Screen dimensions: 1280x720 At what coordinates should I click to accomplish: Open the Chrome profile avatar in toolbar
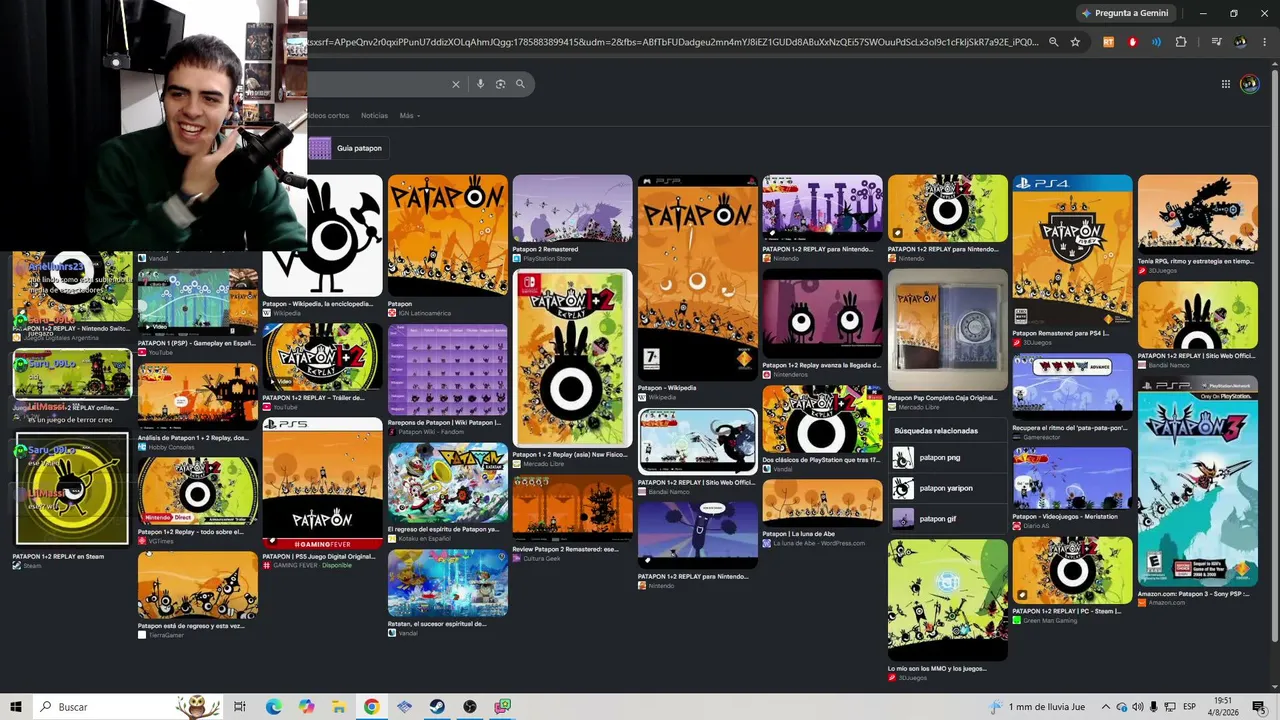(x=1241, y=42)
